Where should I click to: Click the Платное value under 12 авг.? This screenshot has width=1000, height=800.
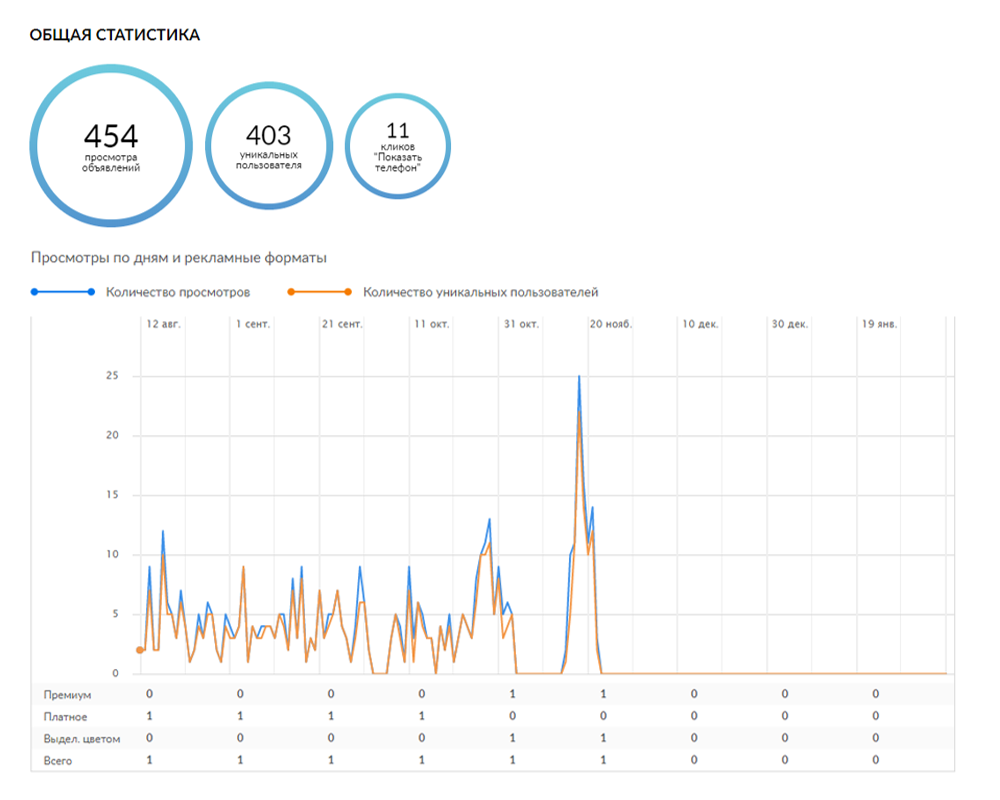[149, 716]
